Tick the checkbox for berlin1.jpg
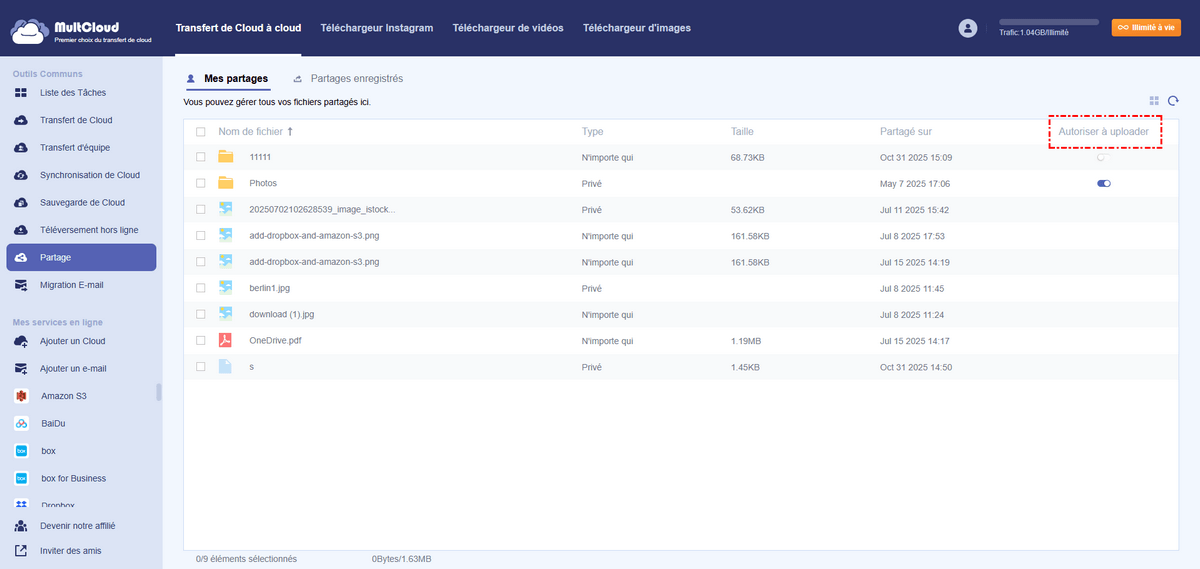Screen dimensions: 1200x569 pos(201,288)
